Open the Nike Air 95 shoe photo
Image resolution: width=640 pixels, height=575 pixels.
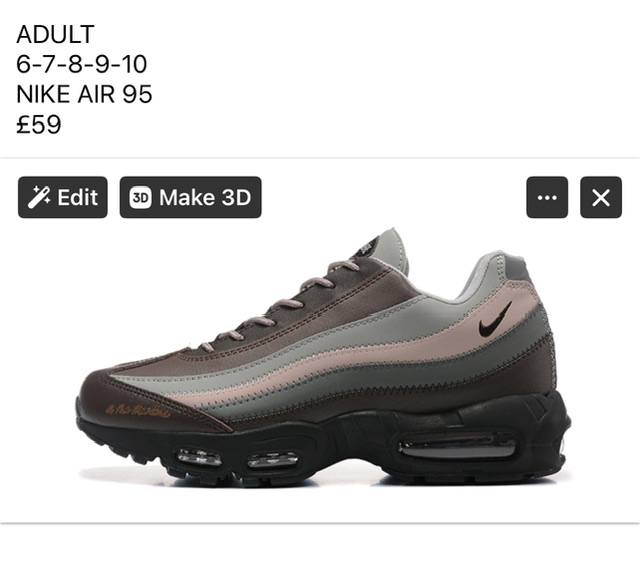(323, 357)
